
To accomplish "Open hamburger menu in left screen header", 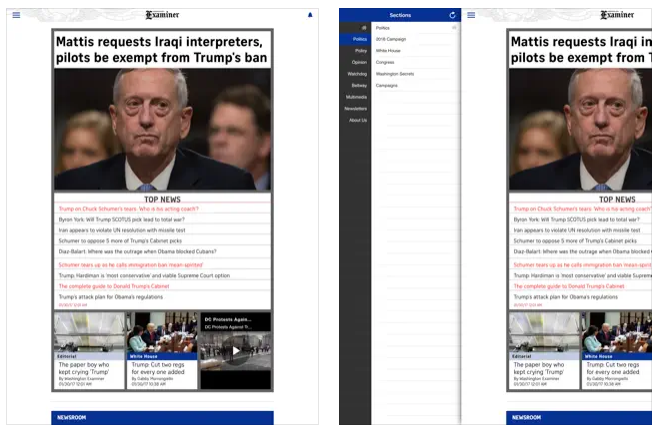I will pyautogui.click(x=16, y=15).
